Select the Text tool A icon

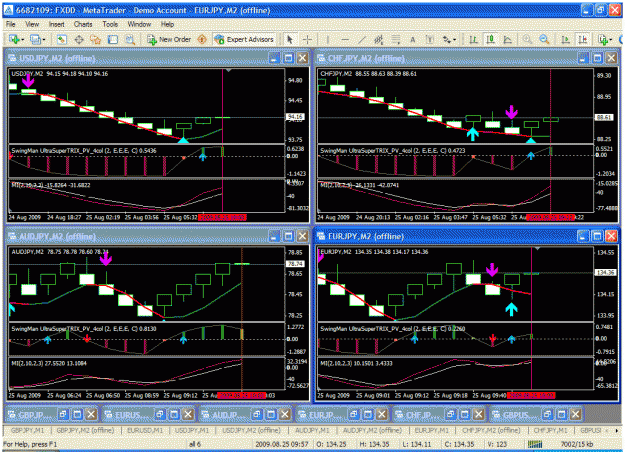click(413, 39)
